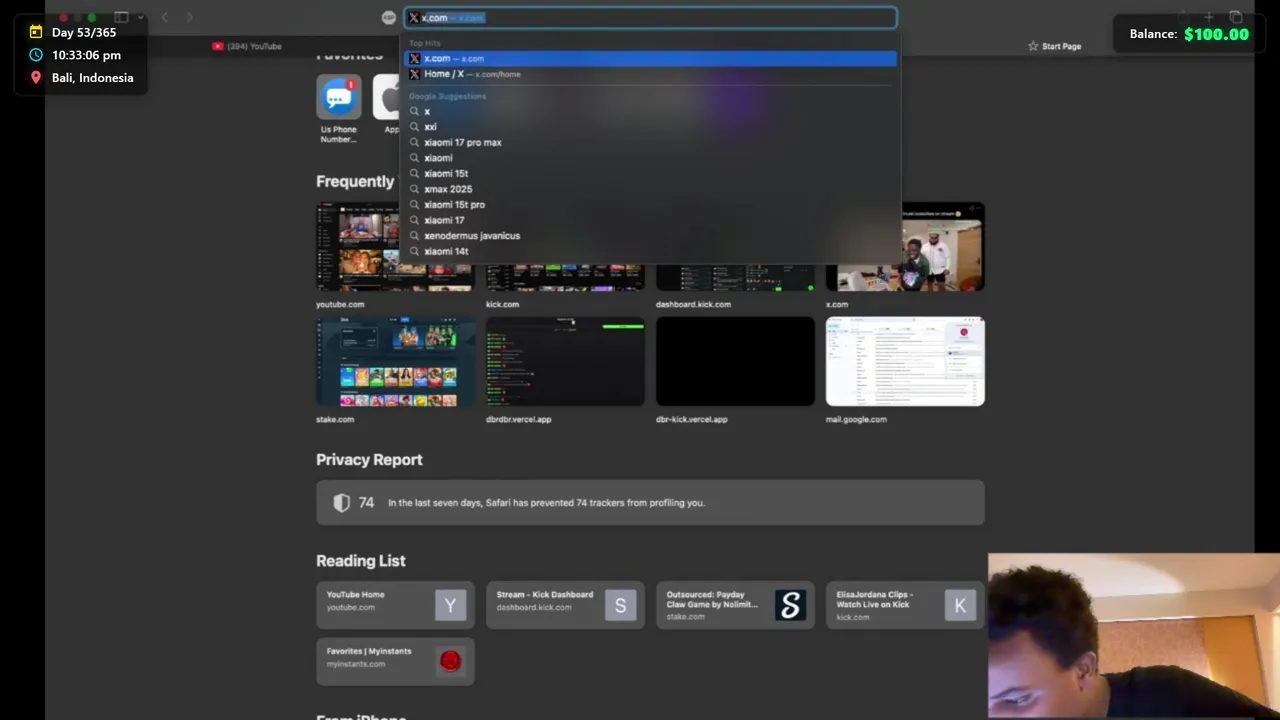Open Favorites | Myinstants reading list item
The width and height of the screenshot is (1280, 720).
395,661
